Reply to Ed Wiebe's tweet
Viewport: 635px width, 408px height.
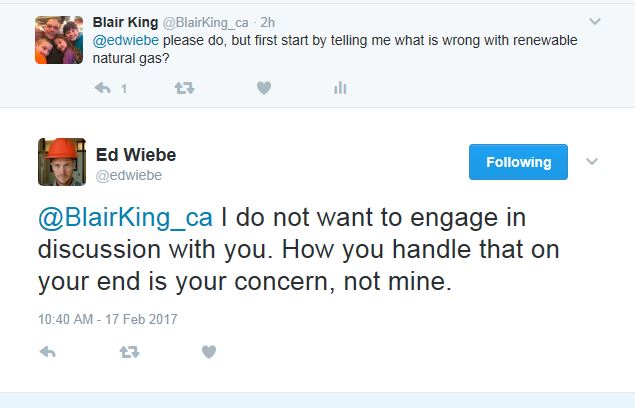(46, 351)
